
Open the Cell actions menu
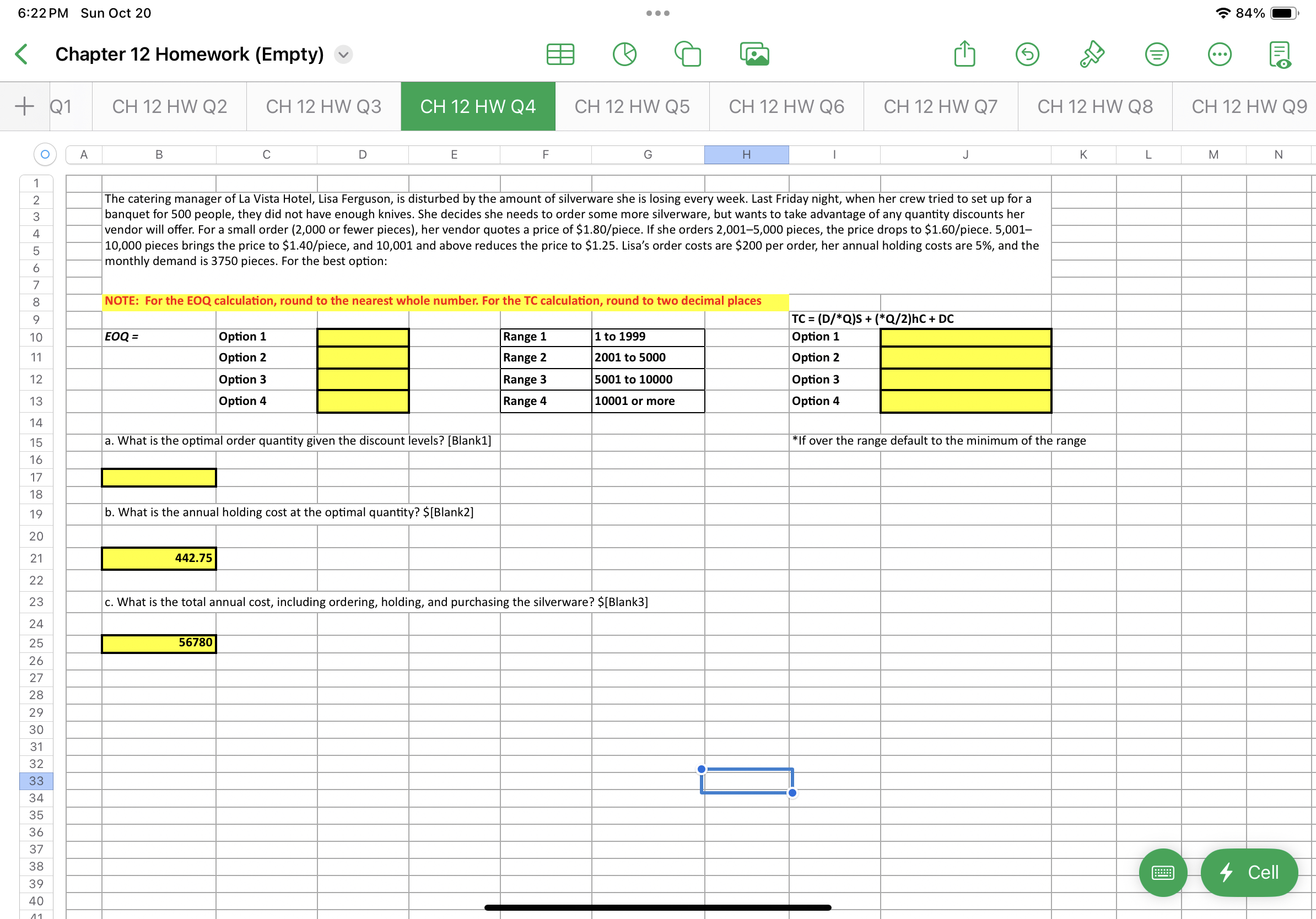tap(1249, 872)
